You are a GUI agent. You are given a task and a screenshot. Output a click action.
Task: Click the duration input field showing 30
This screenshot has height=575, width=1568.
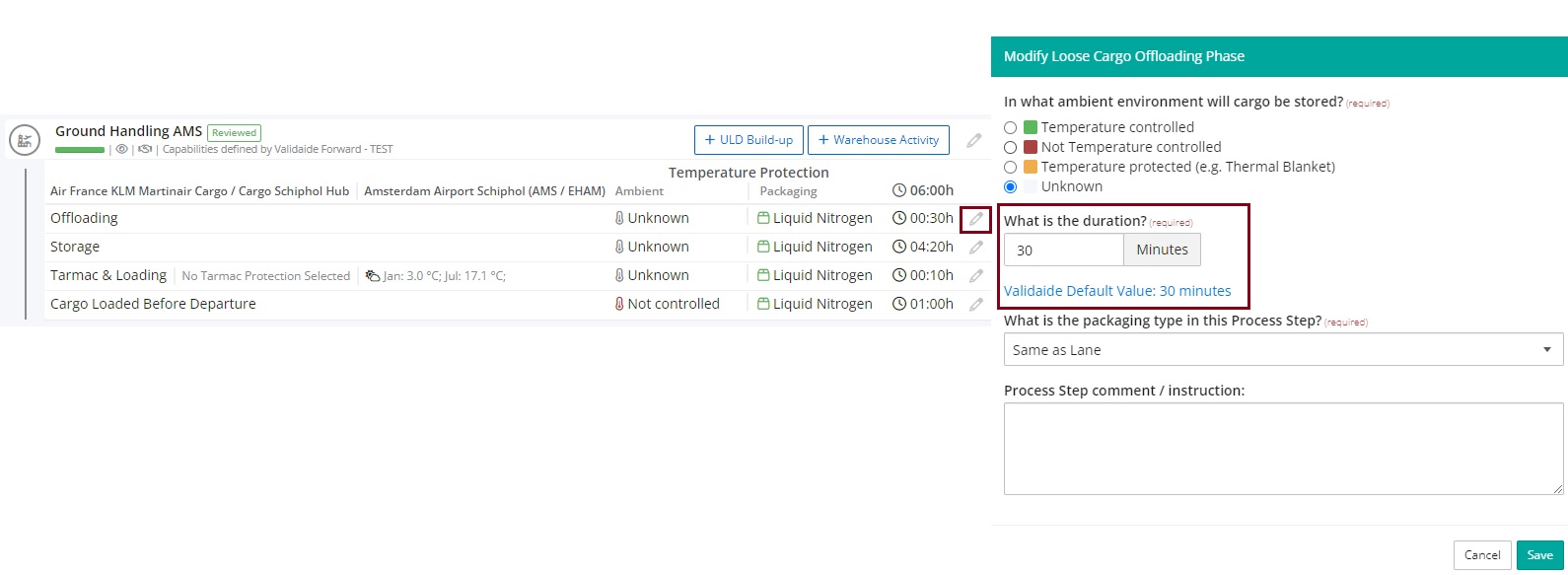coord(1063,250)
